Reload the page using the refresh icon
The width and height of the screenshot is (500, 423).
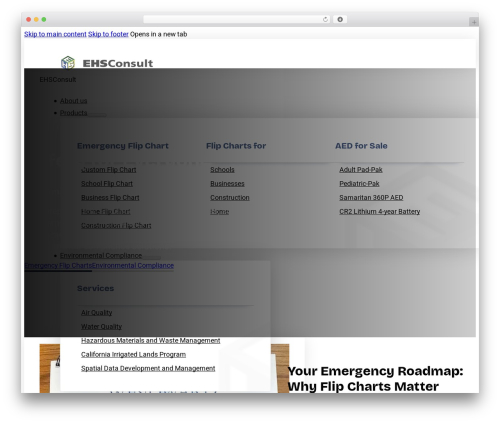(325, 20)
